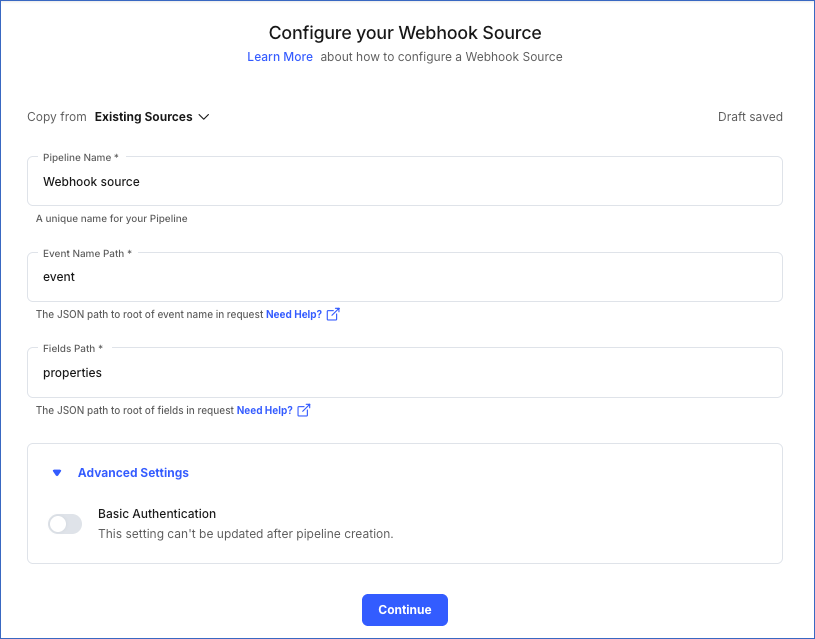
Task: Click the external link icon beside Fields Path help
Action: click(302, 410)
